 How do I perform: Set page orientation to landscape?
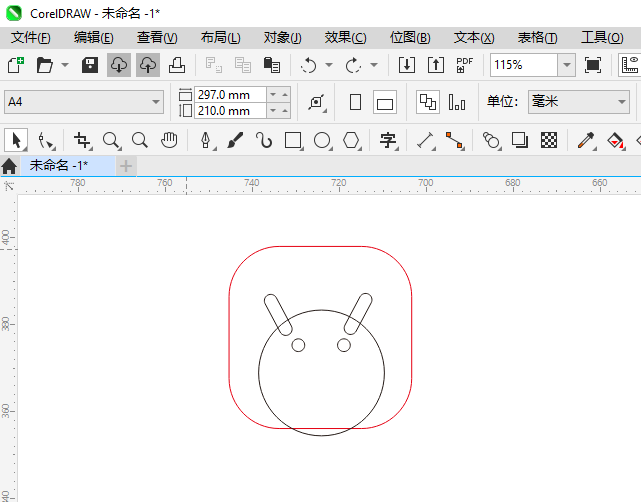pos(385,102)
